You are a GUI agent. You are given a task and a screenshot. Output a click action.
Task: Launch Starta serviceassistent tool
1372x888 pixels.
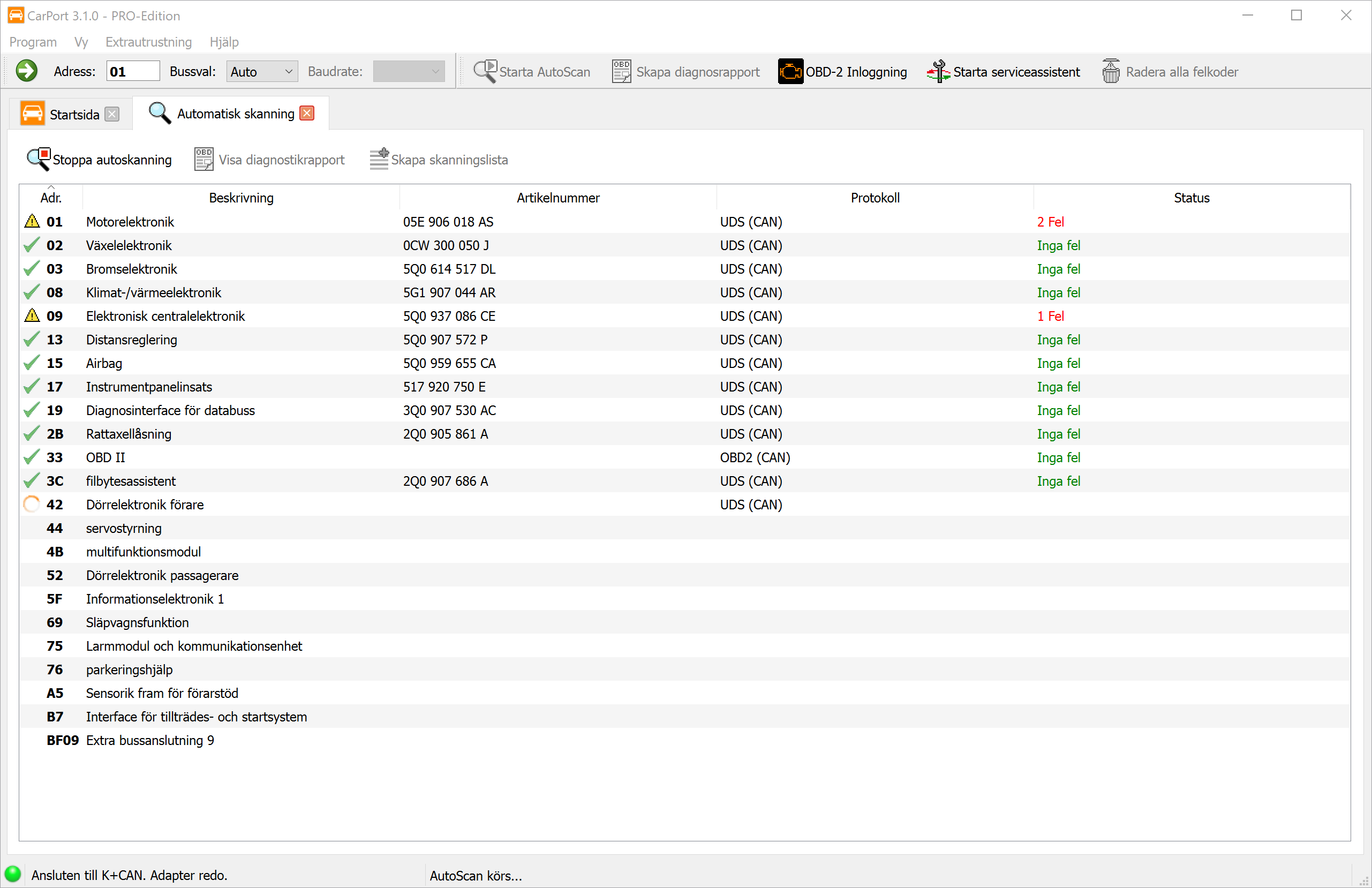tap(1004, 72)
